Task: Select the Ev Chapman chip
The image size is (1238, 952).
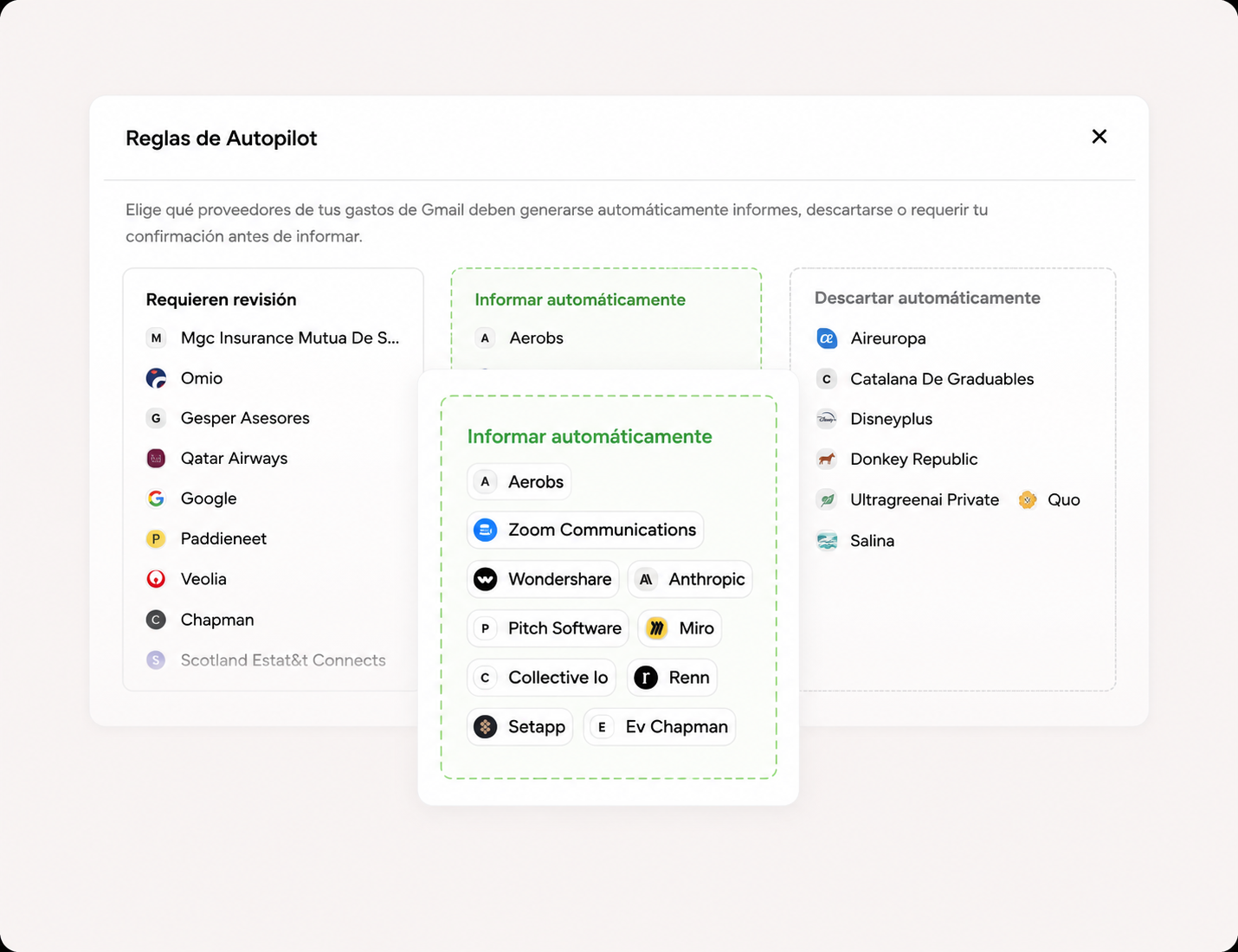Action: point(660,727)
